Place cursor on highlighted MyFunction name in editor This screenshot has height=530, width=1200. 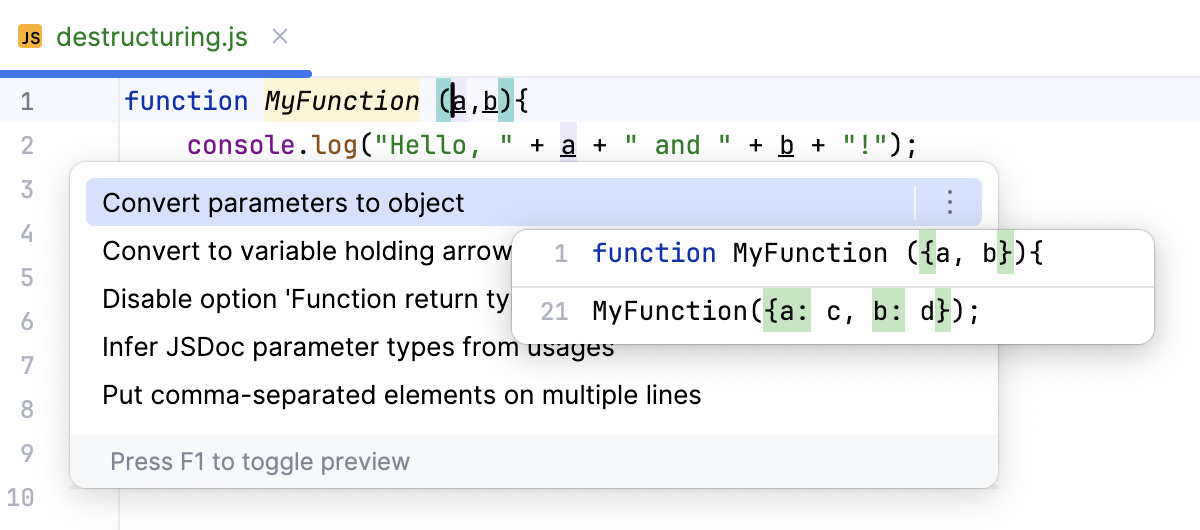pyautogui.click(x=341, y=101)
